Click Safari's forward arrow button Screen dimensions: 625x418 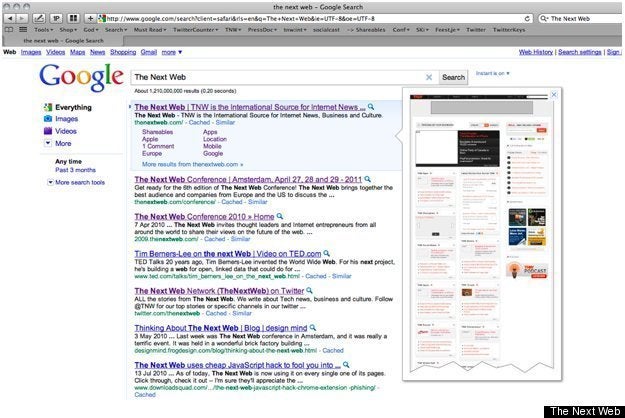pyautogui.click(x=22, y=18)
